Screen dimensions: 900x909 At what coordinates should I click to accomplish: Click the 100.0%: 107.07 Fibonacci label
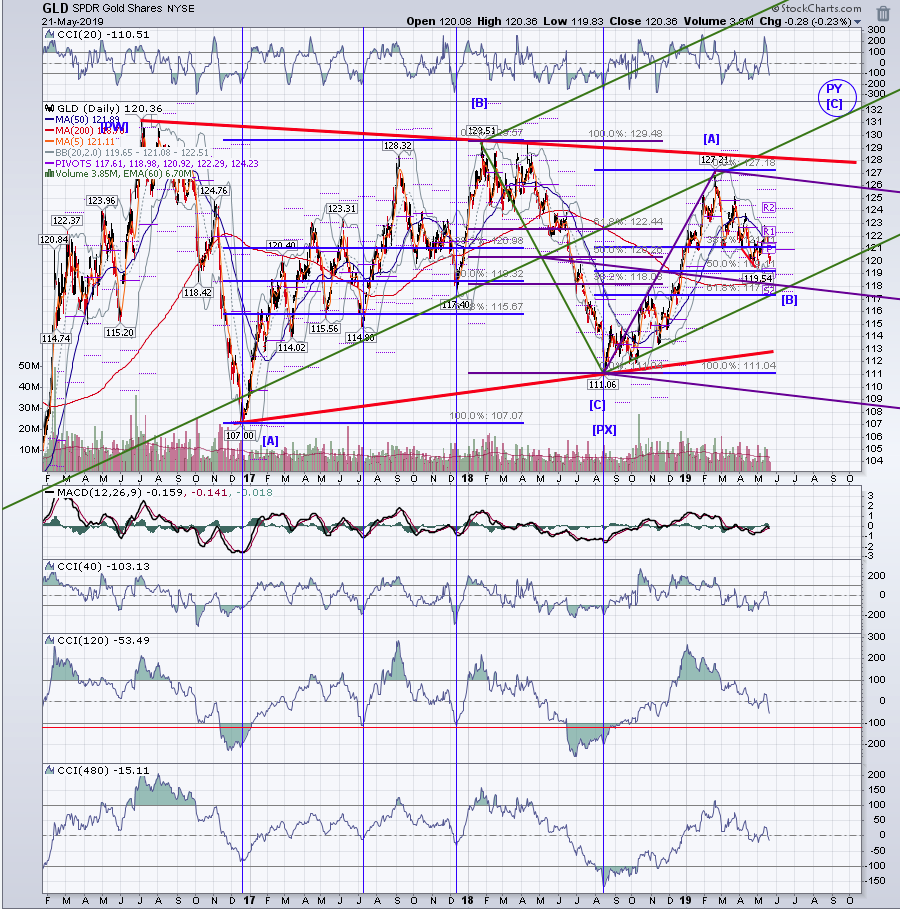486,416
